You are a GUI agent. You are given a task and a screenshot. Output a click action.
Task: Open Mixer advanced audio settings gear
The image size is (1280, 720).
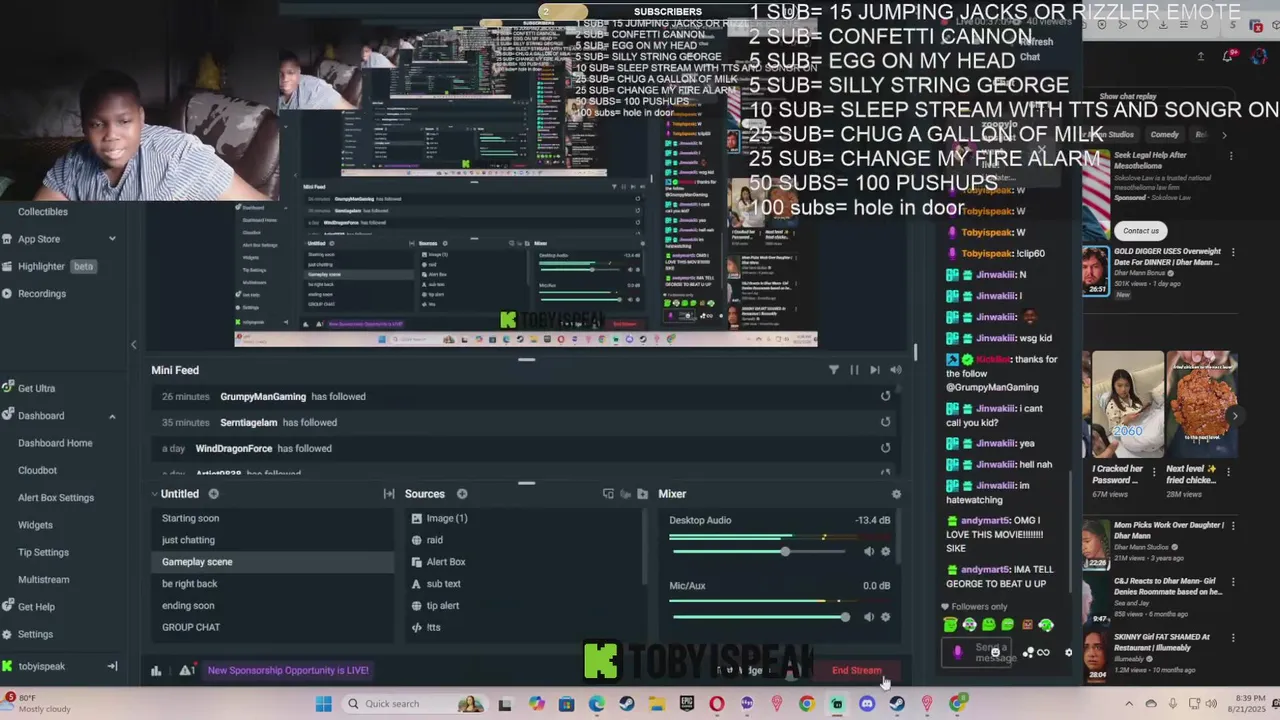click(896, 494)
